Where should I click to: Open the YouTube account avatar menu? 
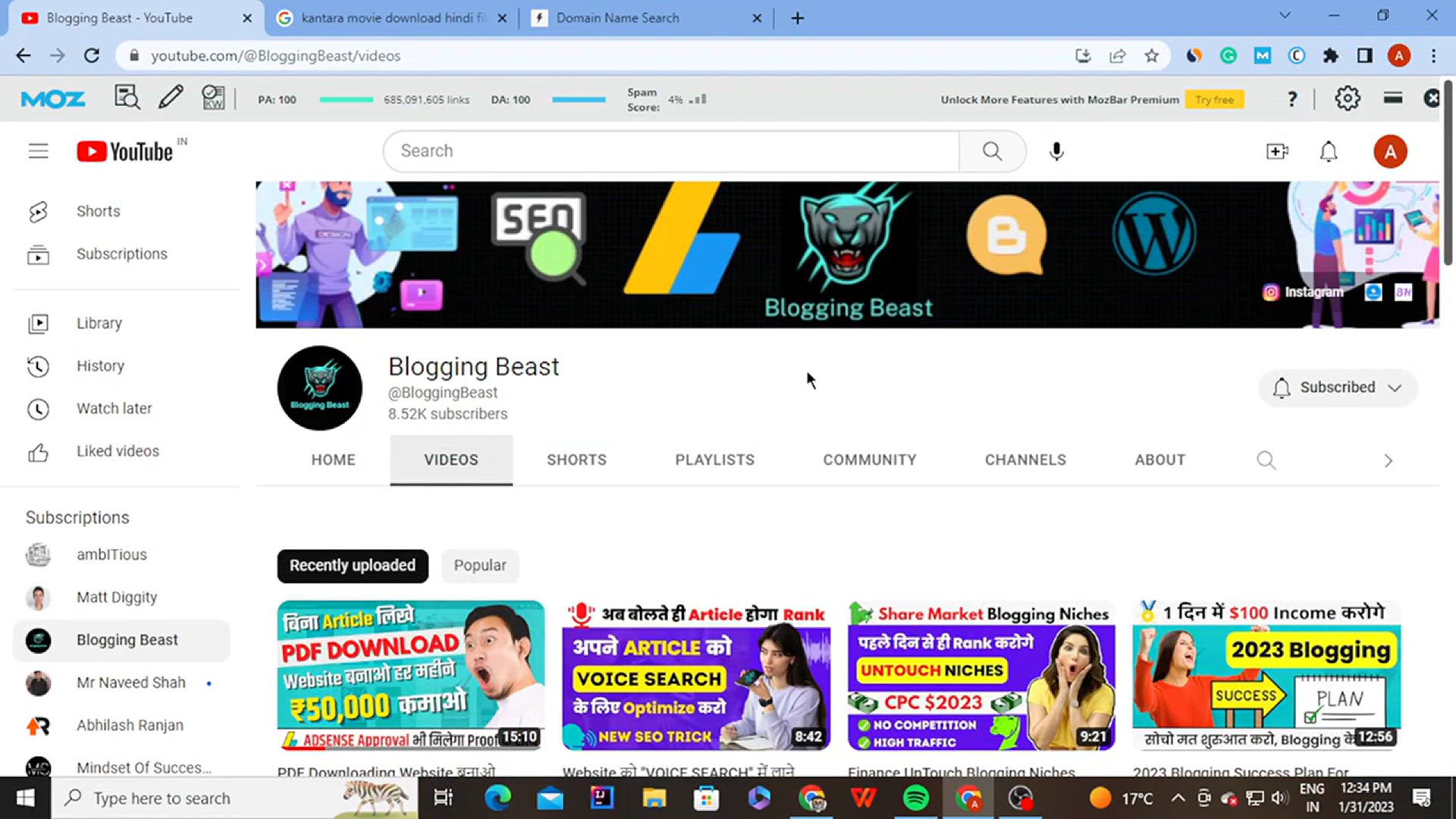pos(1390,152)
